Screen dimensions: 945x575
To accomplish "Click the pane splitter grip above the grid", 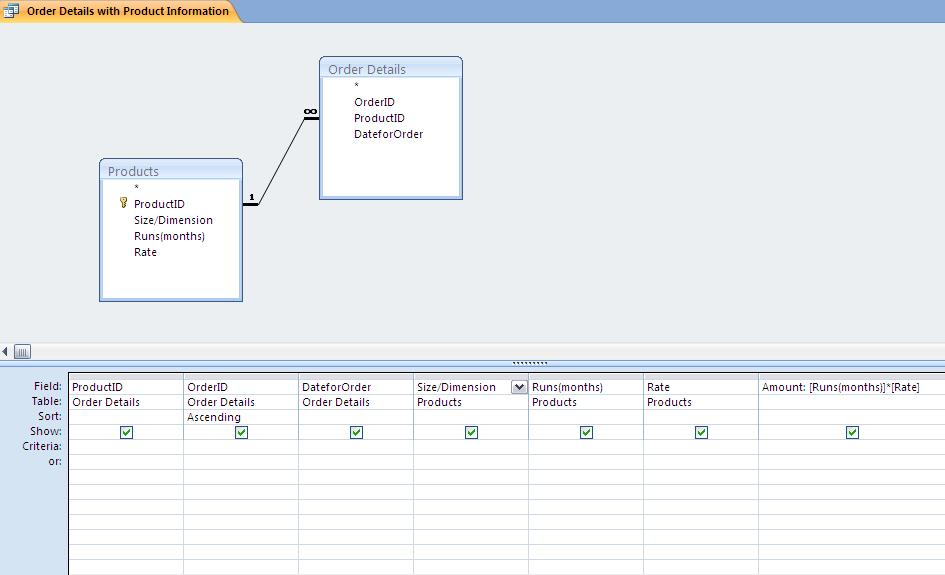I will 529,363.
